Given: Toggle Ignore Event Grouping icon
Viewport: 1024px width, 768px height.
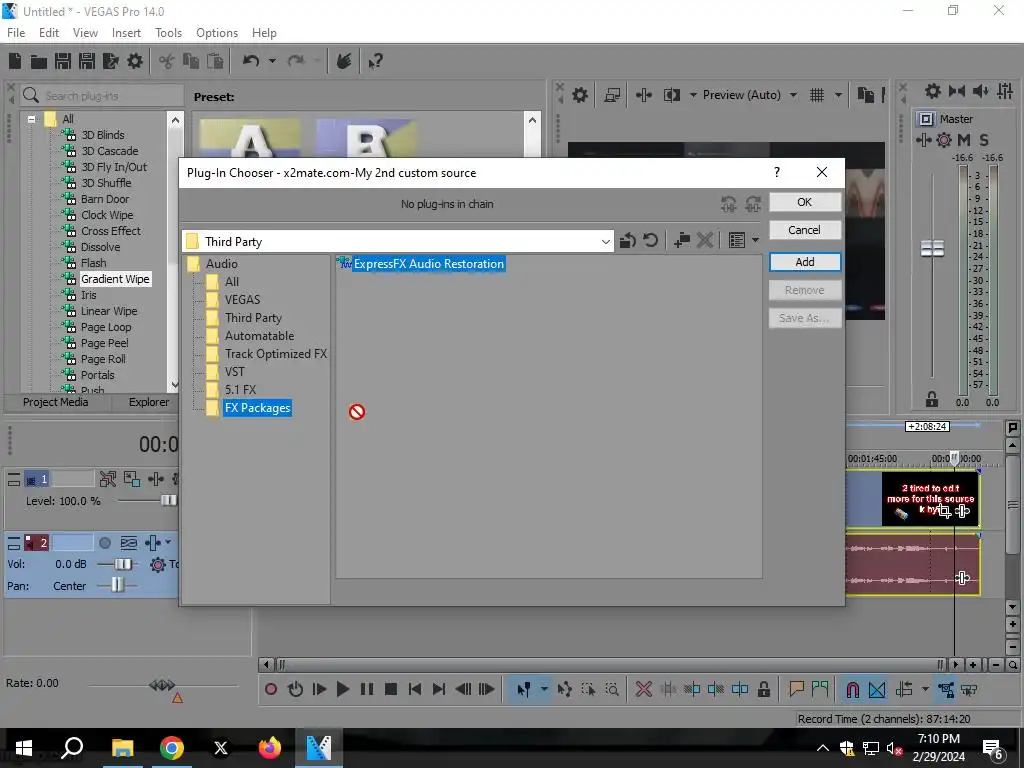Looking at the screenshot, I should point(969,689).
